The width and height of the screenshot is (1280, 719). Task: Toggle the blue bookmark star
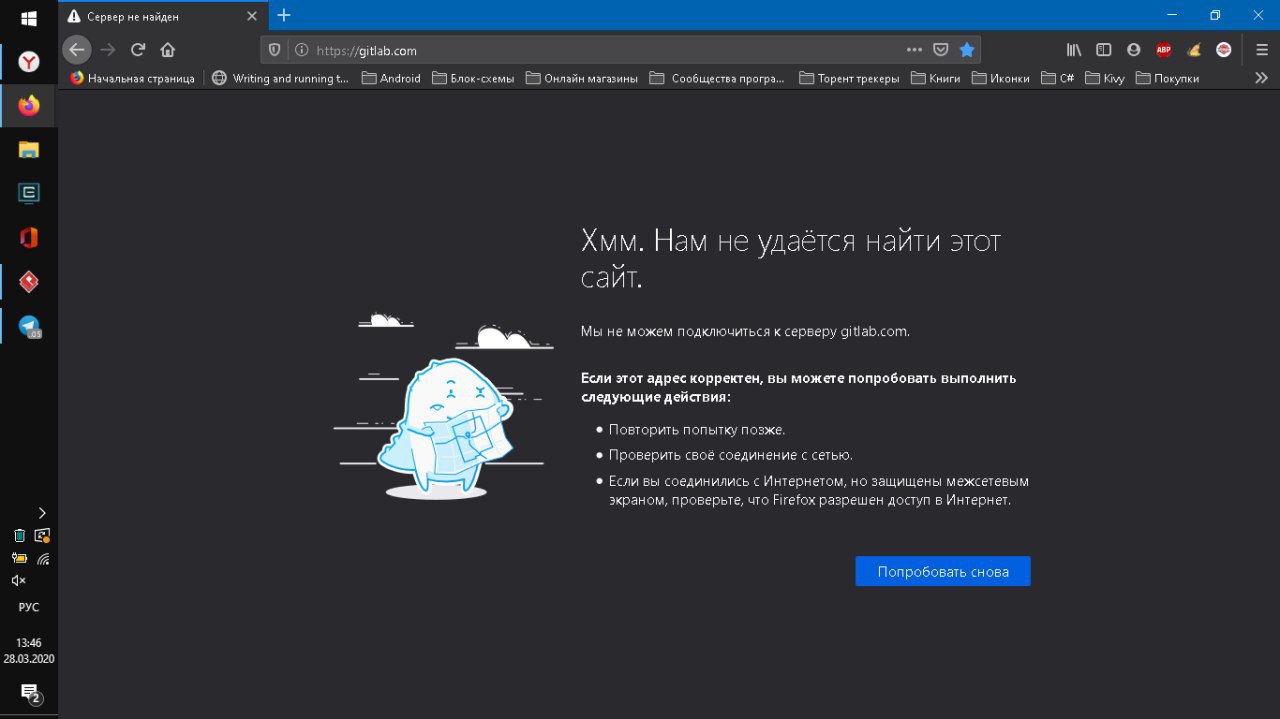click(967, 50)
